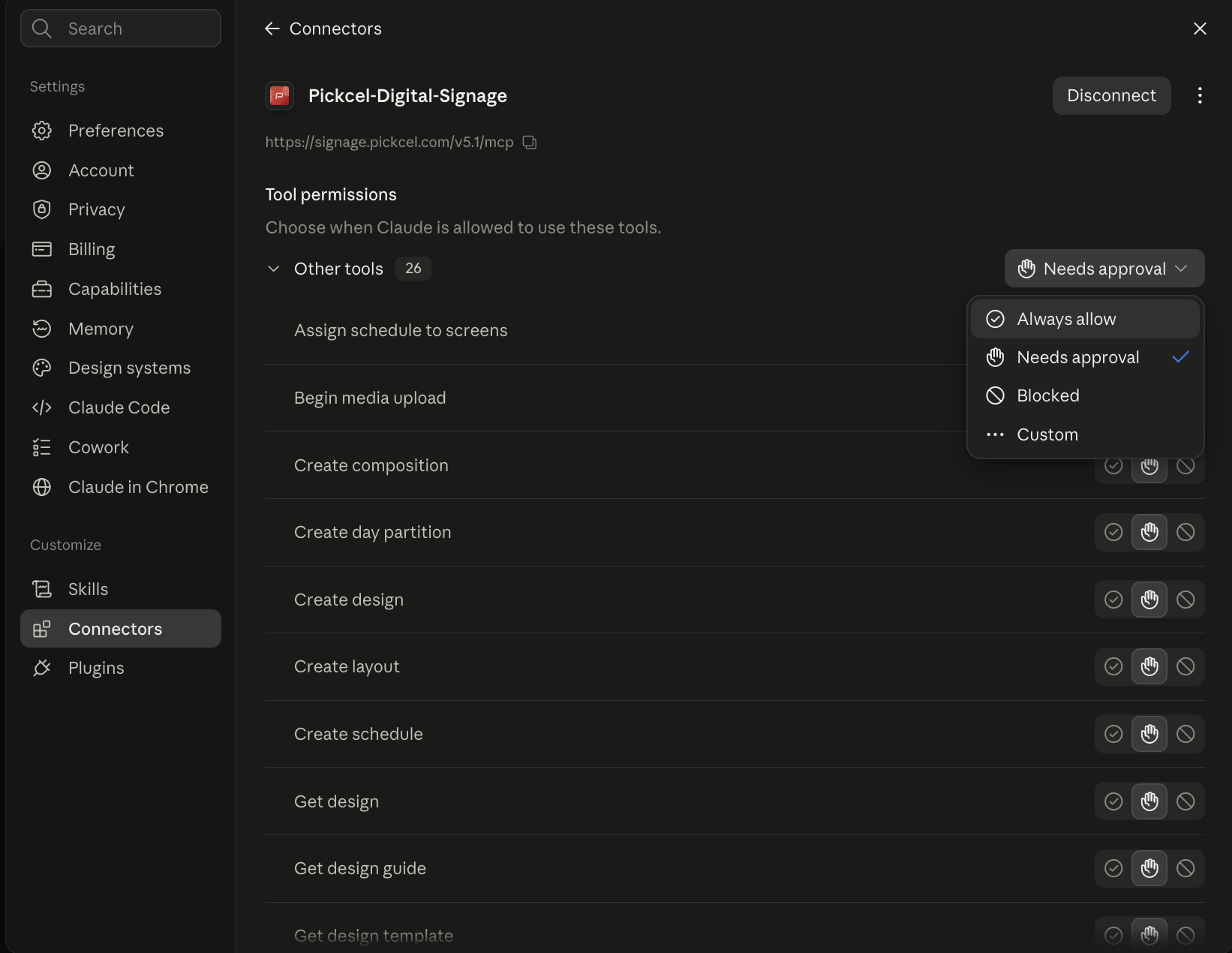Screen dimensions: 1232x953
Task: Collapse the Other tools group
Action: point(274,269)
